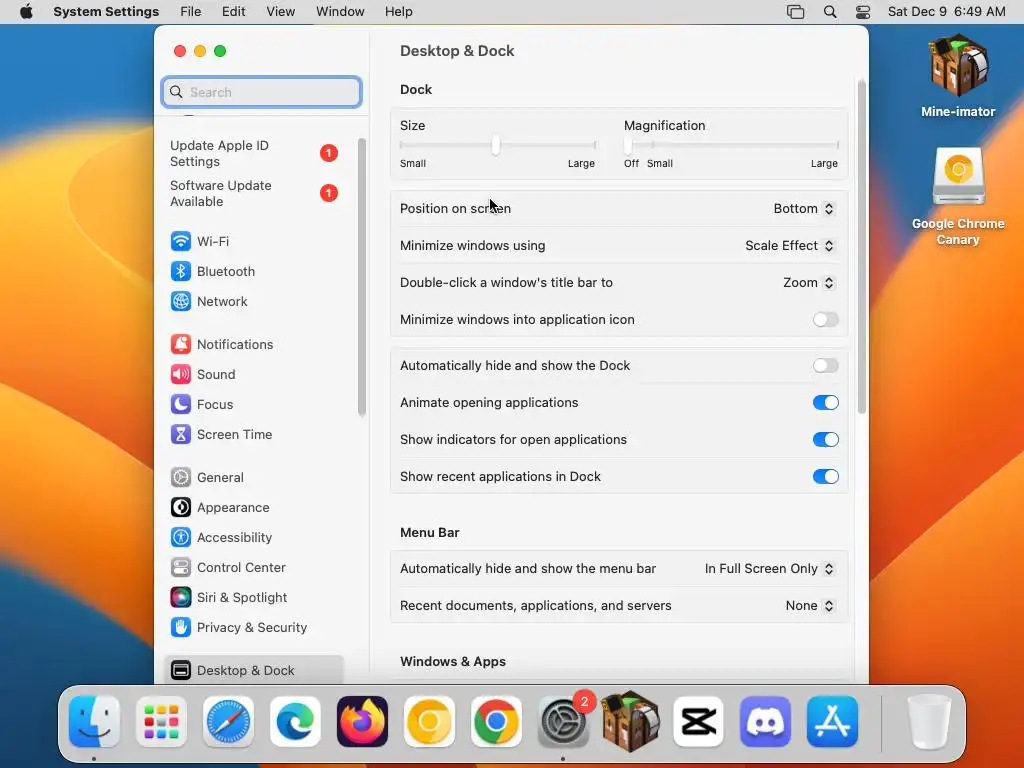Open Launchpad from the Dock
This screenshot has height=768, width=1024.
(161, 722)
